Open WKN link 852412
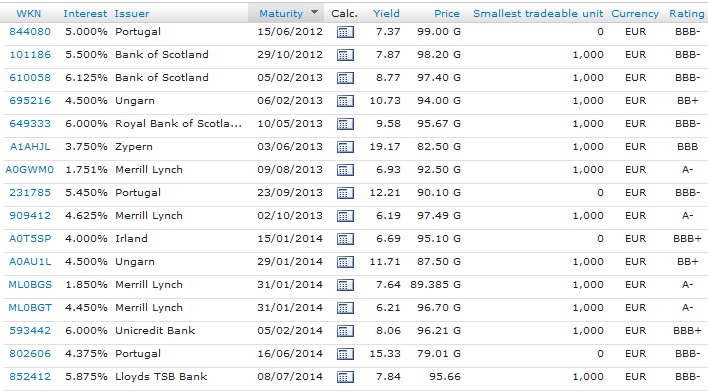The height and width of the screenshot is (392, 708). pos(30,377)
